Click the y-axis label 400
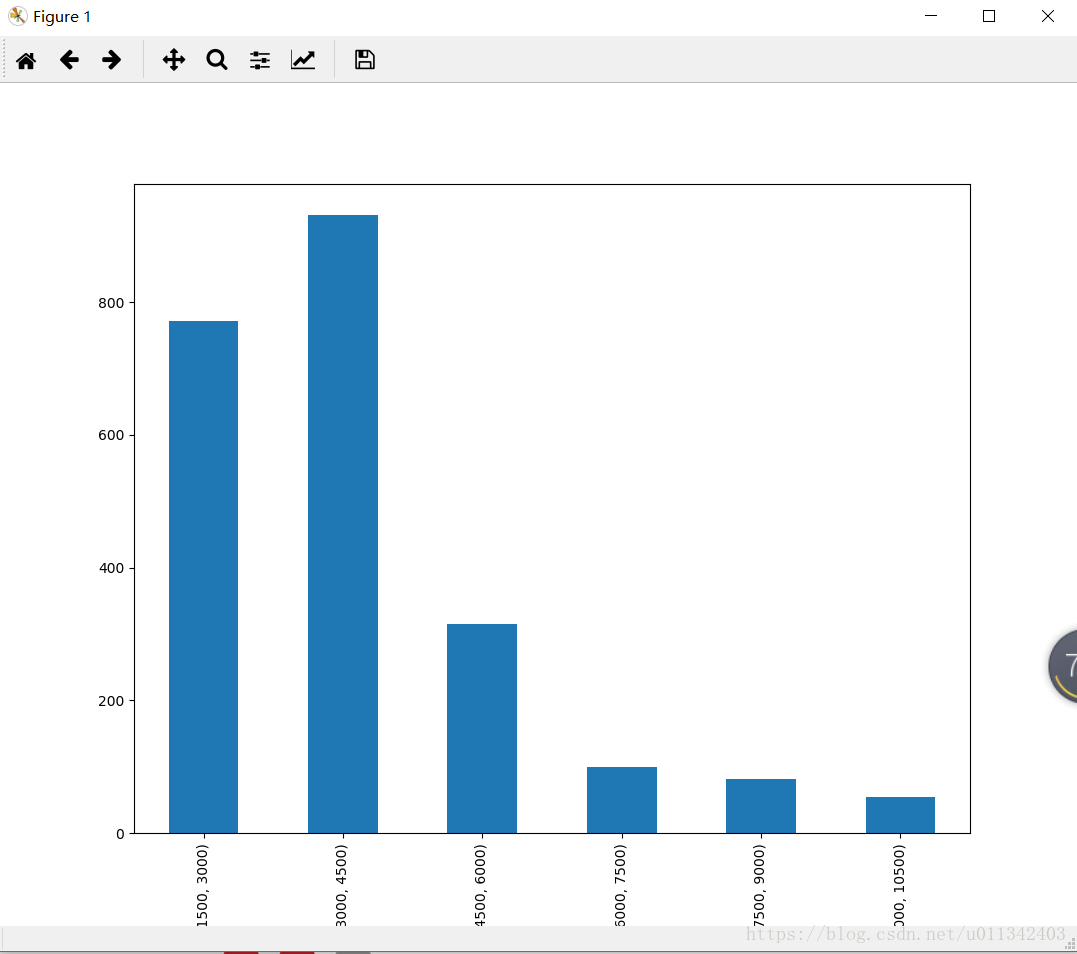Screen dimensions: 1077x954 click(111, 568)
